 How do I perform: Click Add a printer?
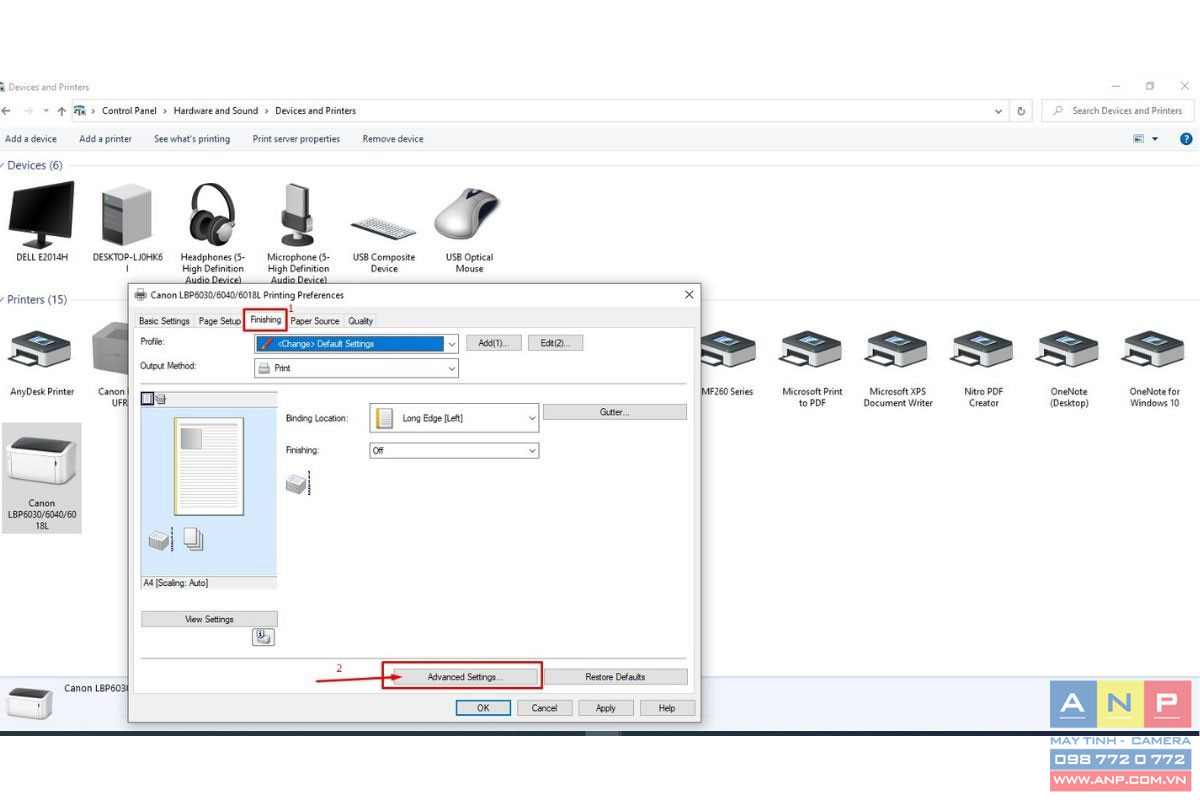click(x=105, y=139)
